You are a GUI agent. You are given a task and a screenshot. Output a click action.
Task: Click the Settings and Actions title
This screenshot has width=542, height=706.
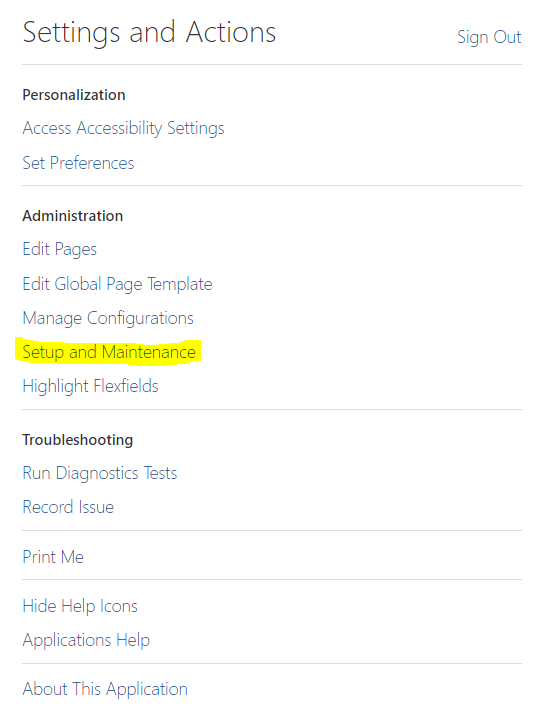tap(149, 32)
